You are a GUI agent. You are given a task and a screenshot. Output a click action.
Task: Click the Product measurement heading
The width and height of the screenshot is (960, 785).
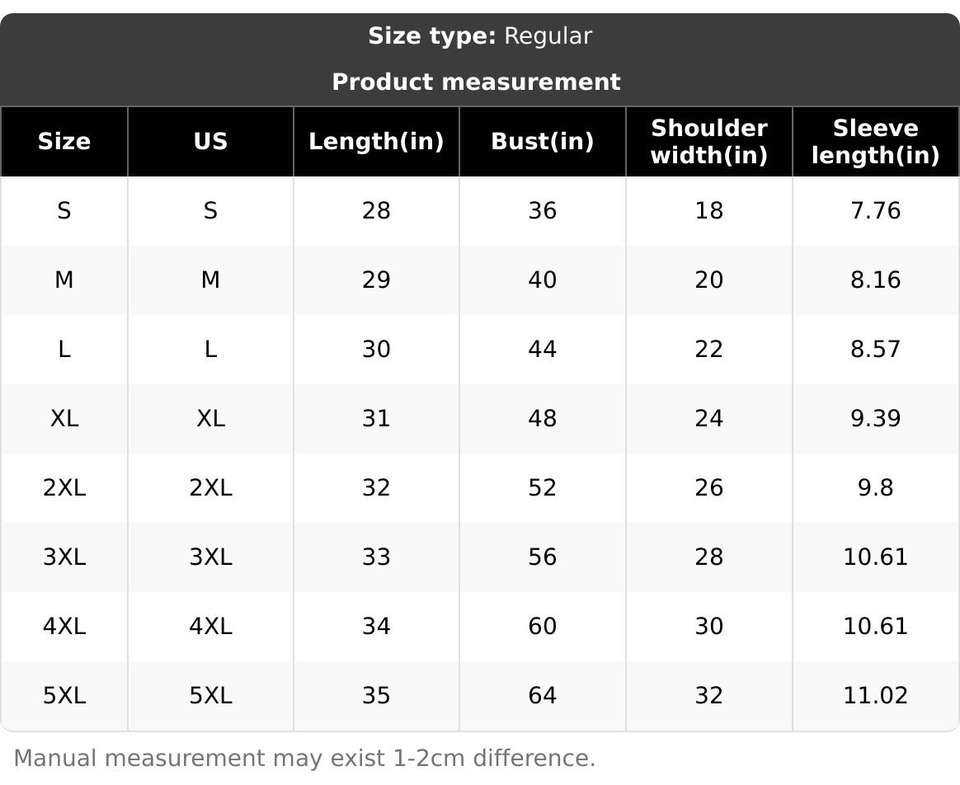coord(476,82)
